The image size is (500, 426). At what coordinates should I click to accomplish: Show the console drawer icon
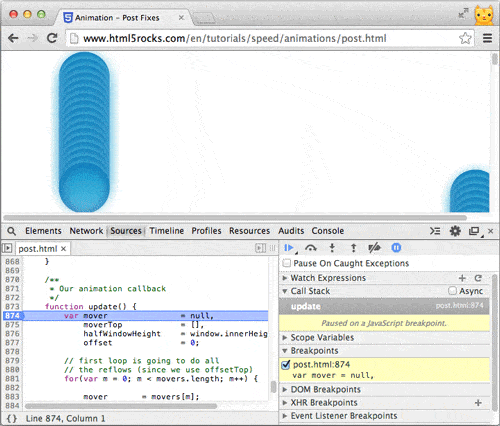coord(435,231)
